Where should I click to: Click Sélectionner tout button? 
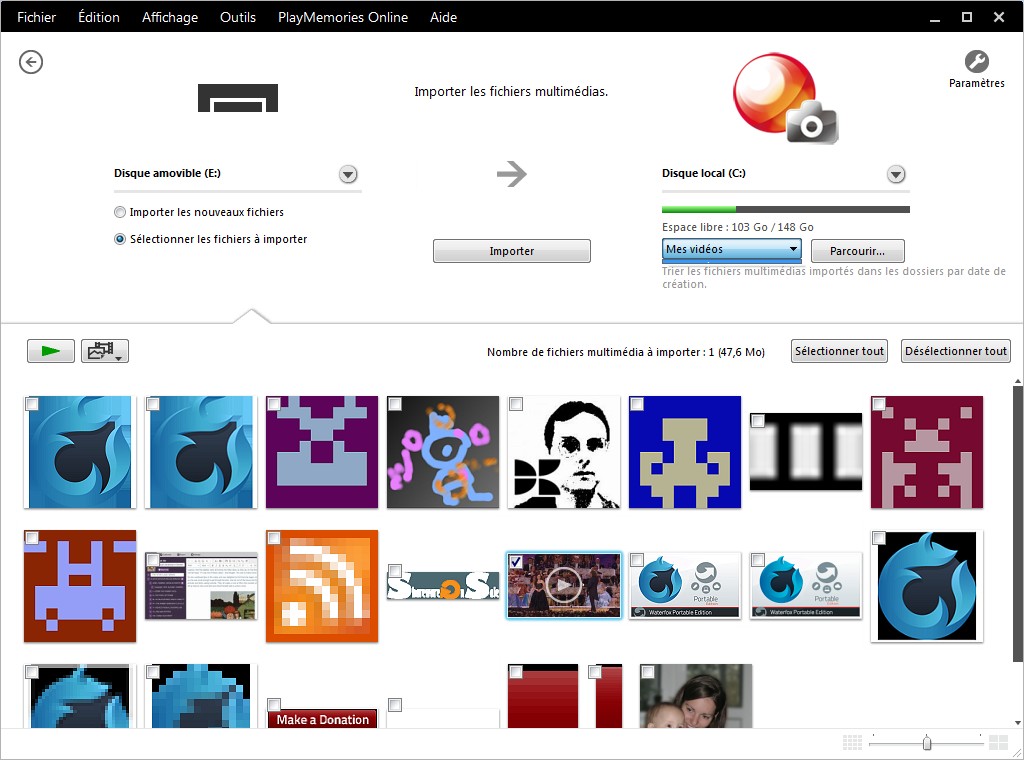click(x=839, y=351)
